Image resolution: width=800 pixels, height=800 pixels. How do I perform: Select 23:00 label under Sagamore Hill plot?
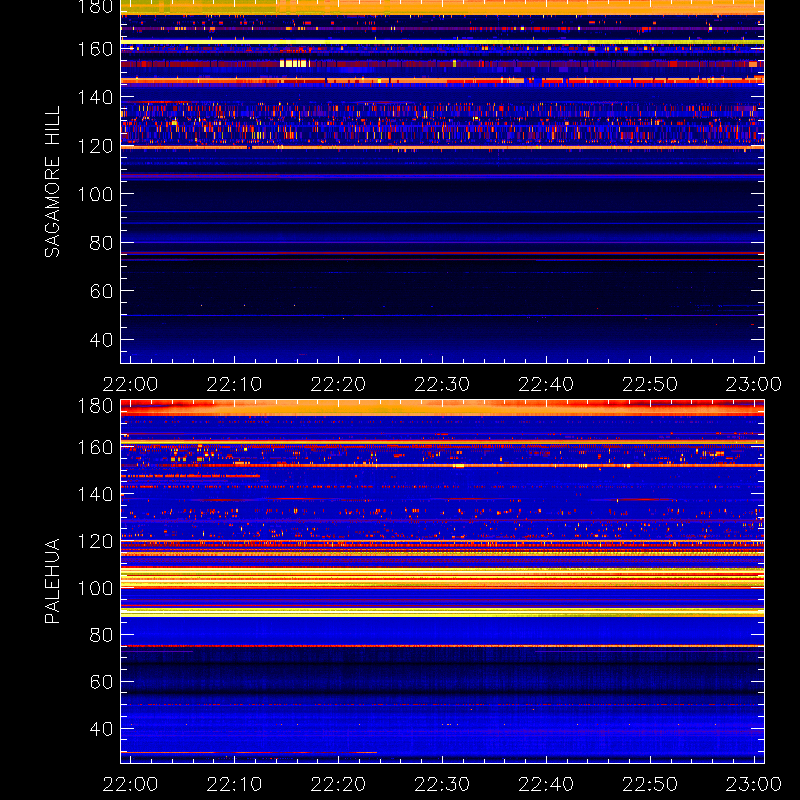click(754, 384)
